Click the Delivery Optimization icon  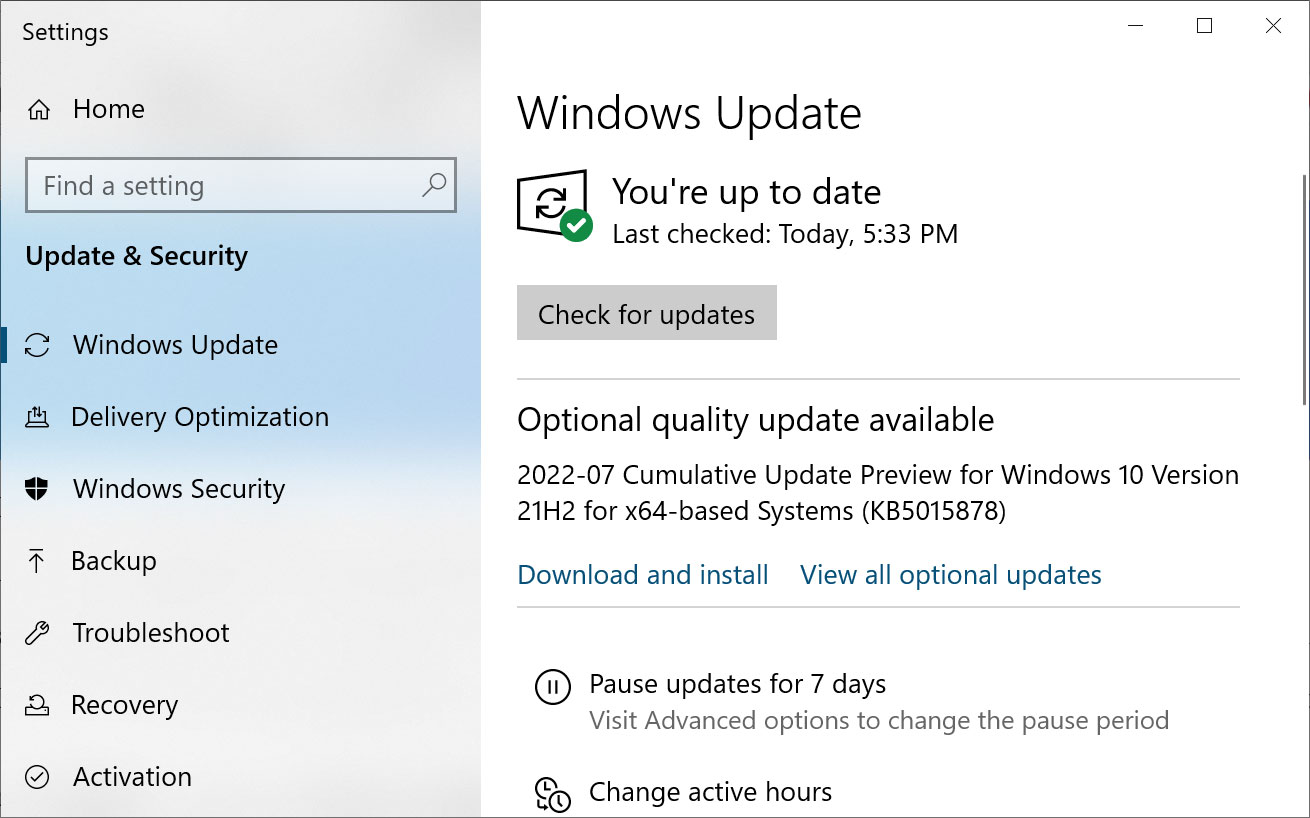tap(37, 417)
